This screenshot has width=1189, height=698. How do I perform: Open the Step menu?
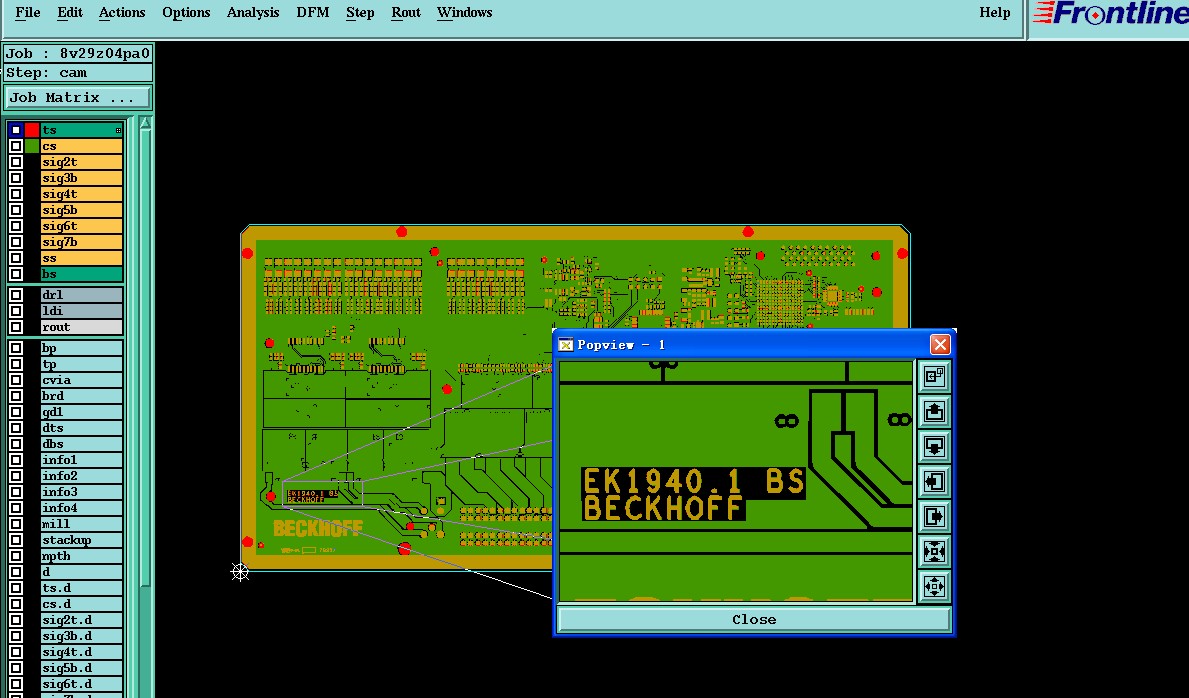360,12
